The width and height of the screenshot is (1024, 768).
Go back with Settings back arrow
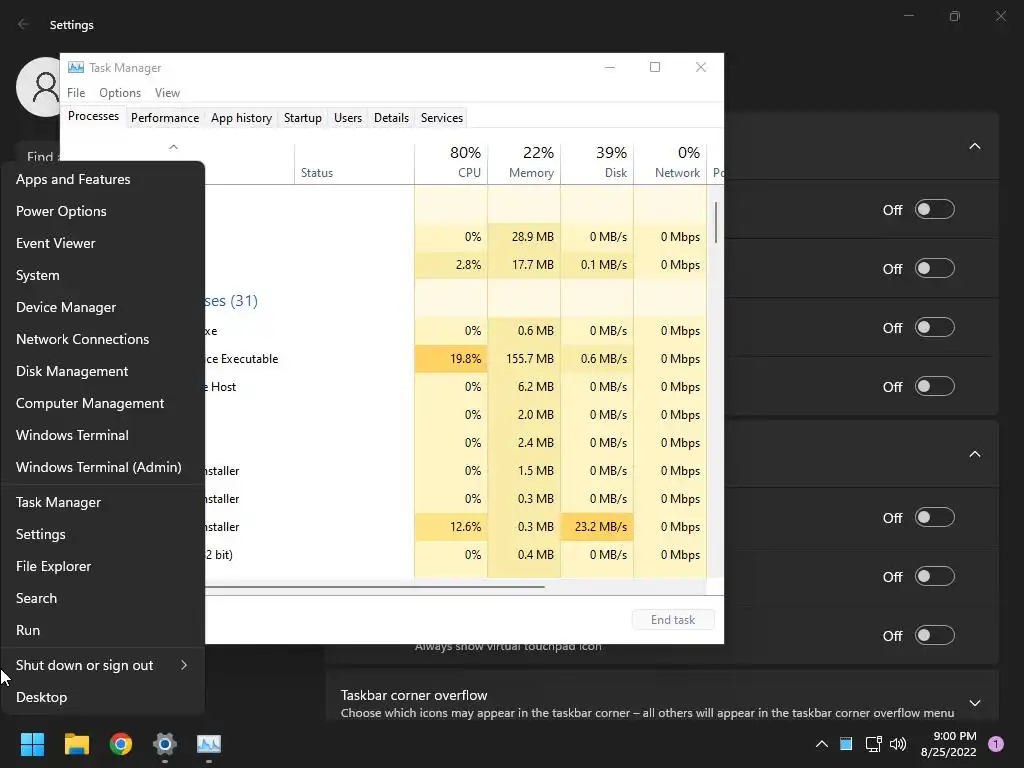coord(24,24)
